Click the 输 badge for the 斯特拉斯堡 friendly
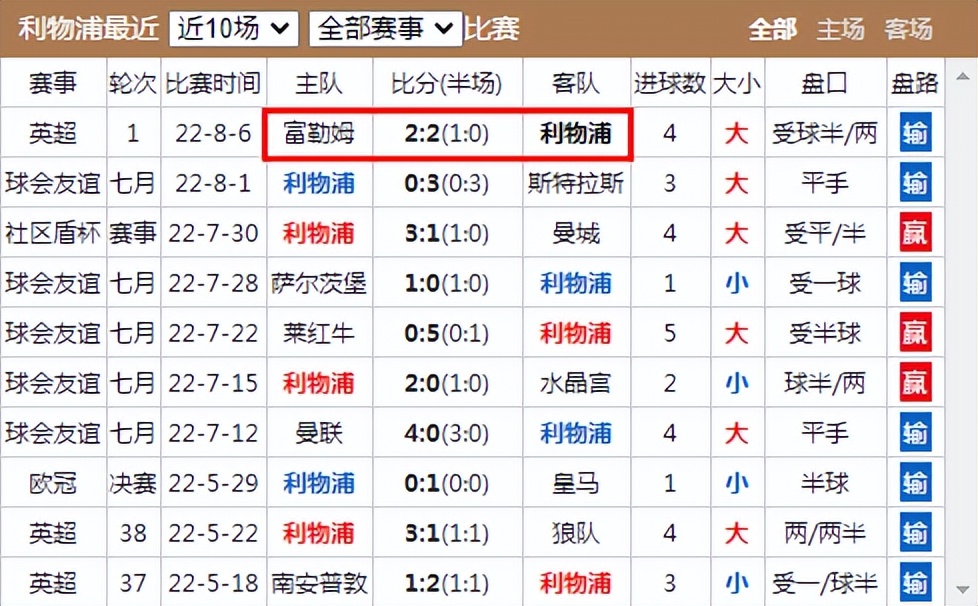The width and height of the screenshot is (978, 606). point(915,183)
